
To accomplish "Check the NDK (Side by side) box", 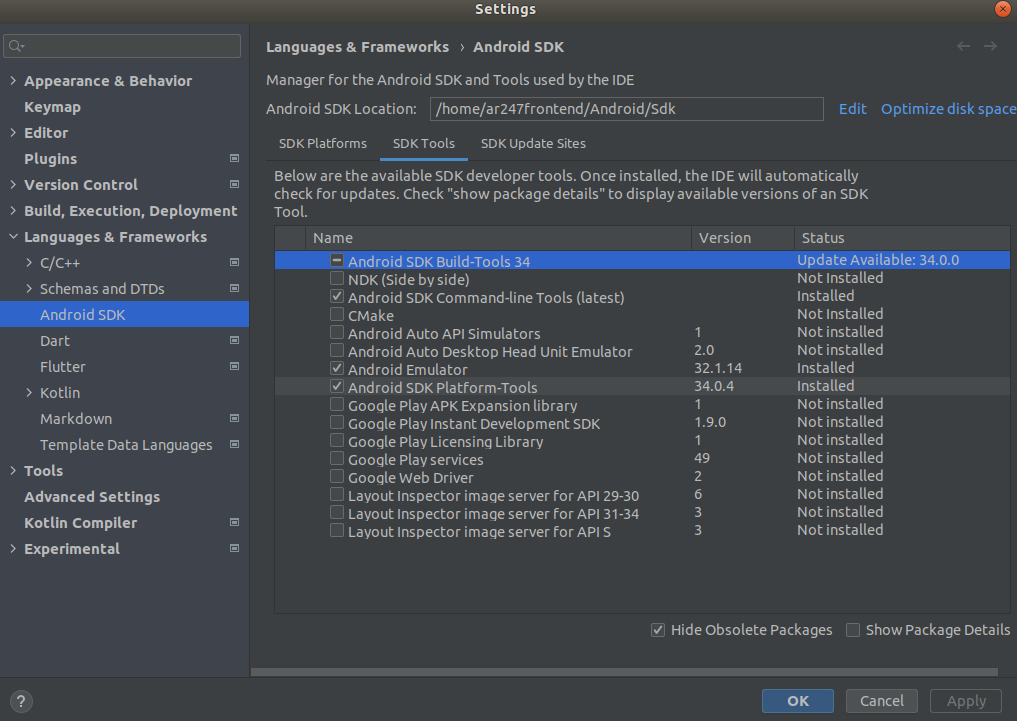I will (337, 278).
